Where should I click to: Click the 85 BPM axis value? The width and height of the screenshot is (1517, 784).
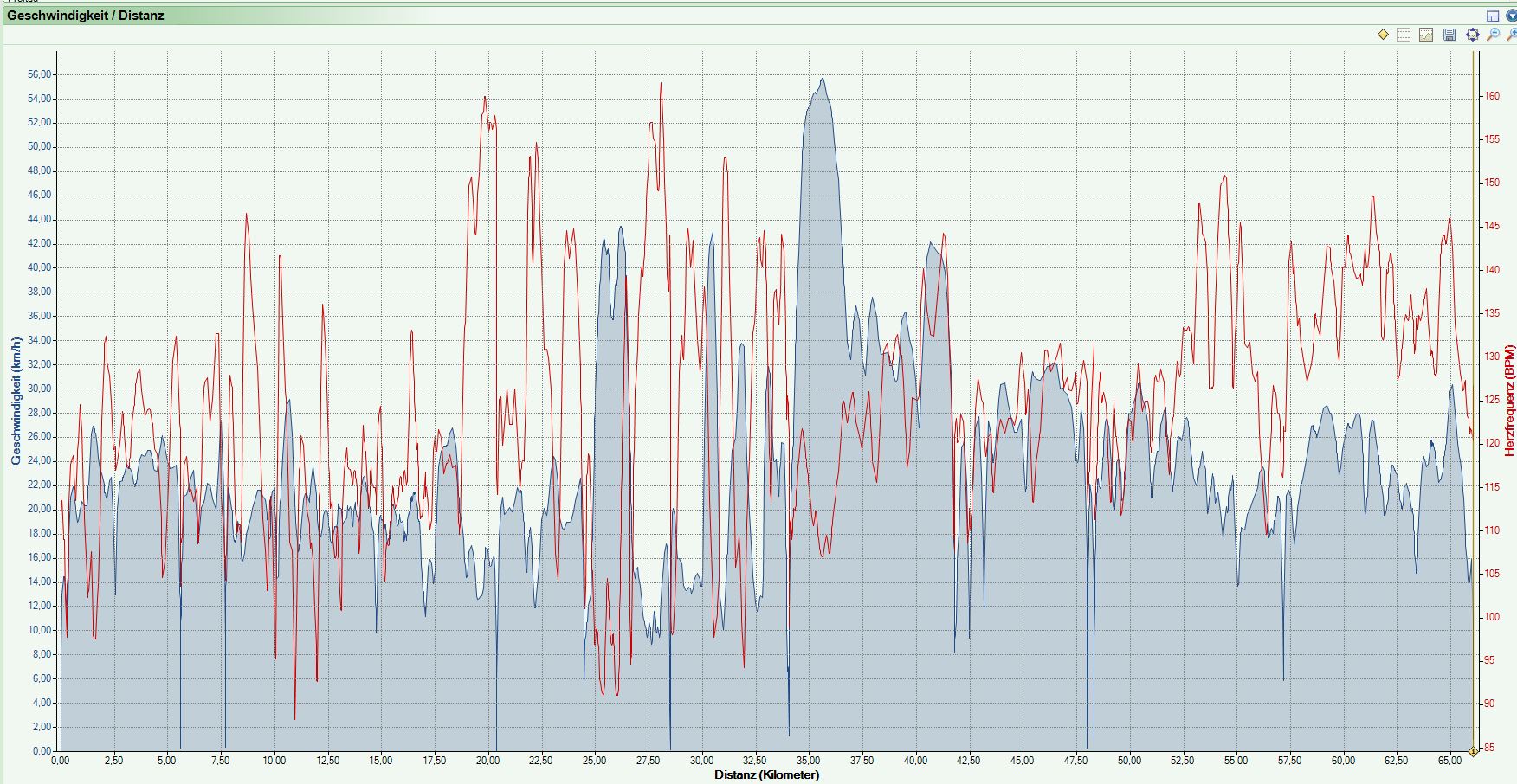pyautogui.click(x=1489, y=748)
